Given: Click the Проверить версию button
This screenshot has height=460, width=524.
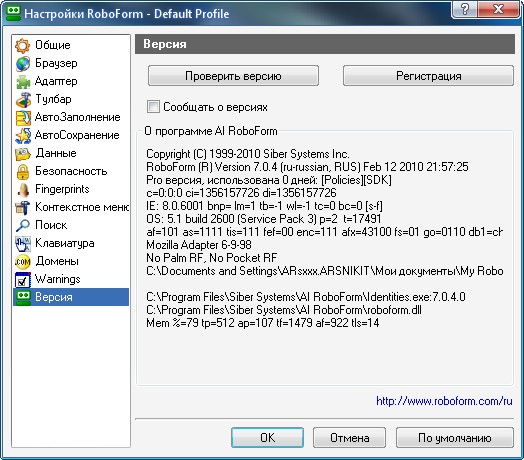Looking at the screenshot, I should [233, 76].
